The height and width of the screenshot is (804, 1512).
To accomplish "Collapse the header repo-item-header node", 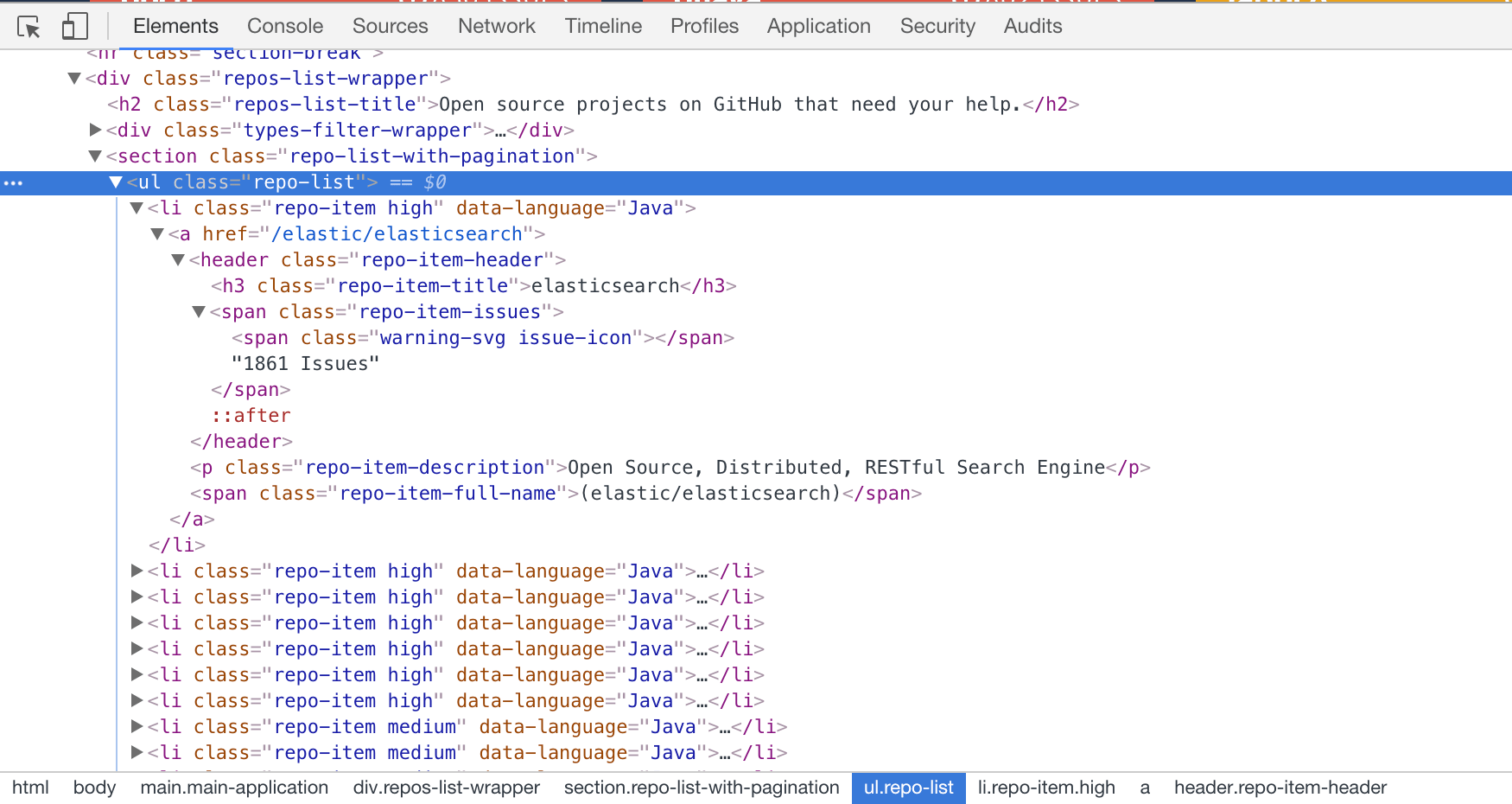I will pos(178,260).
